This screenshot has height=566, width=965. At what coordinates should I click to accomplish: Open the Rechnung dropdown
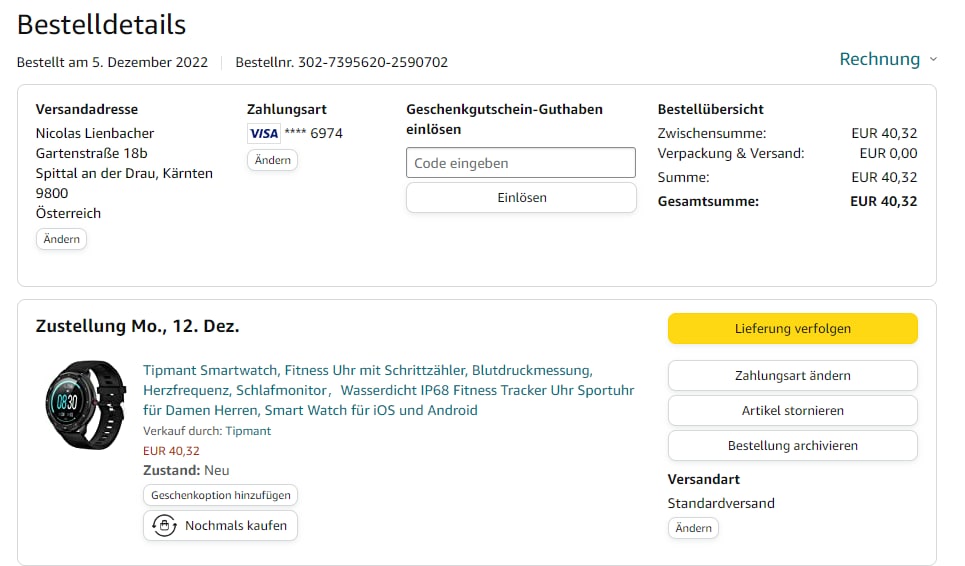(x=879, y=59)
